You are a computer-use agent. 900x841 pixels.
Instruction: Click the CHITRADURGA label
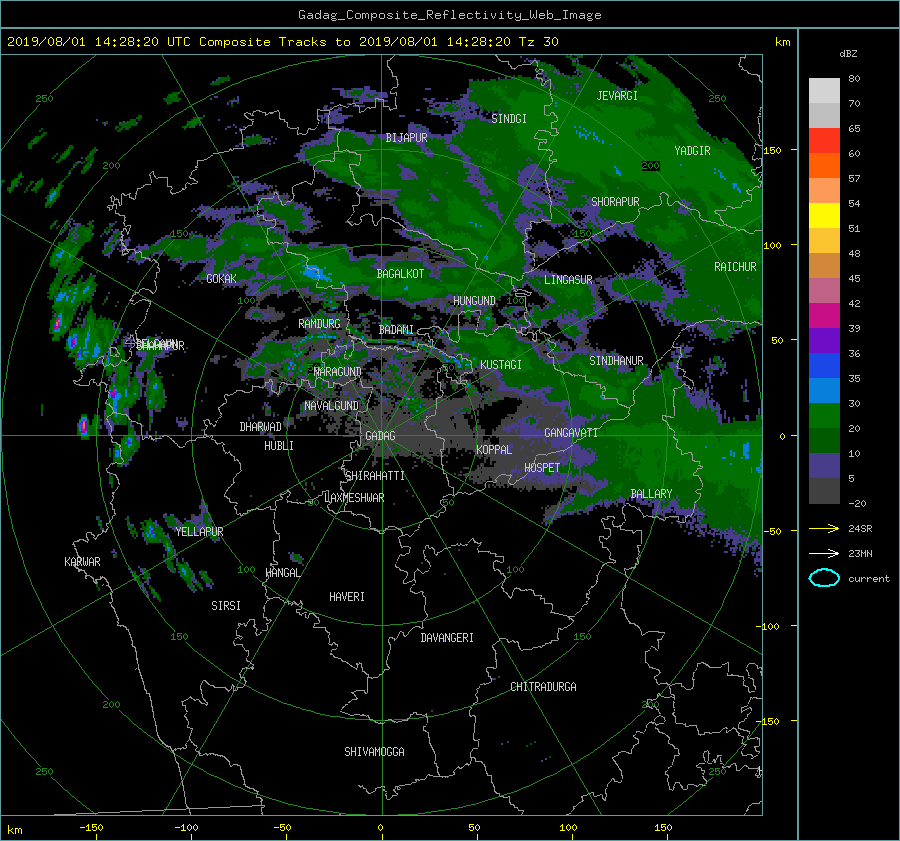pos(543,687)
